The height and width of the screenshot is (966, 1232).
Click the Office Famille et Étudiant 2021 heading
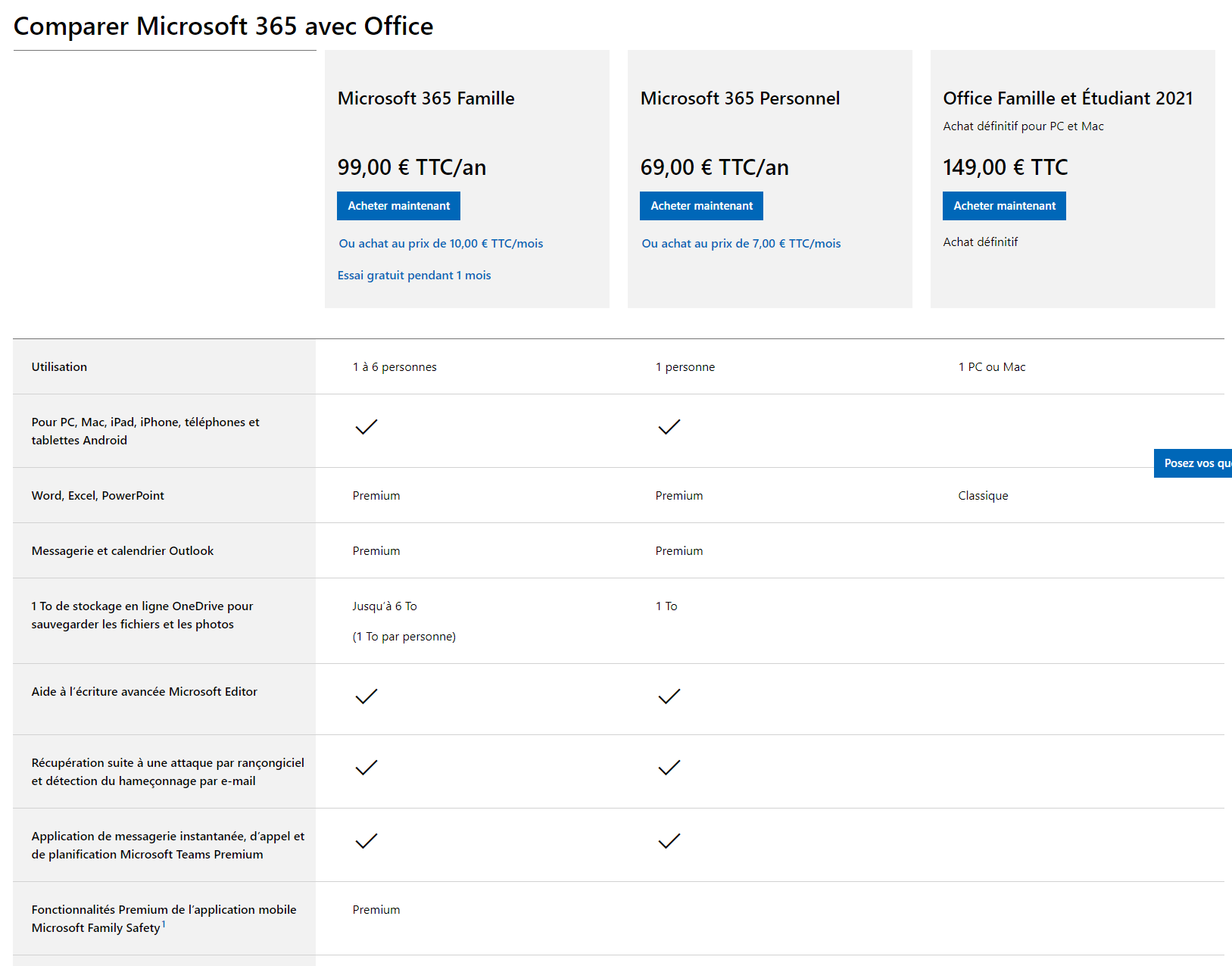pos(1068,98)
